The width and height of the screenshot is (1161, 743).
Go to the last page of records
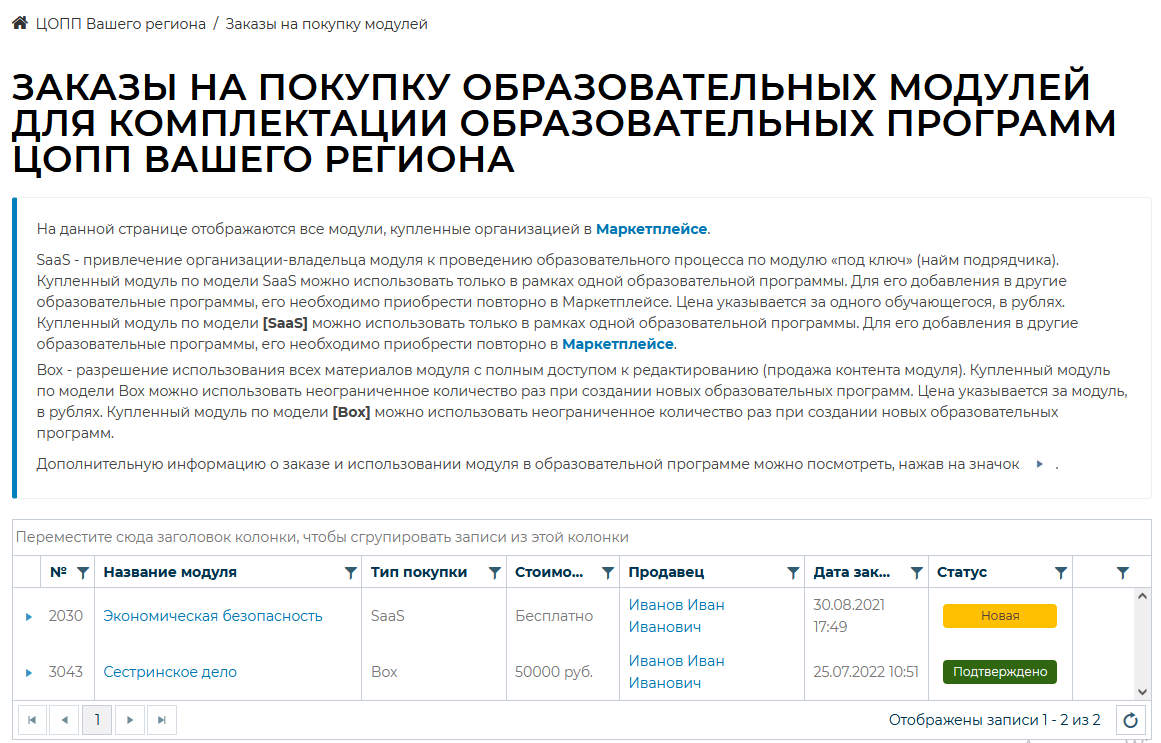pos(162,720)
